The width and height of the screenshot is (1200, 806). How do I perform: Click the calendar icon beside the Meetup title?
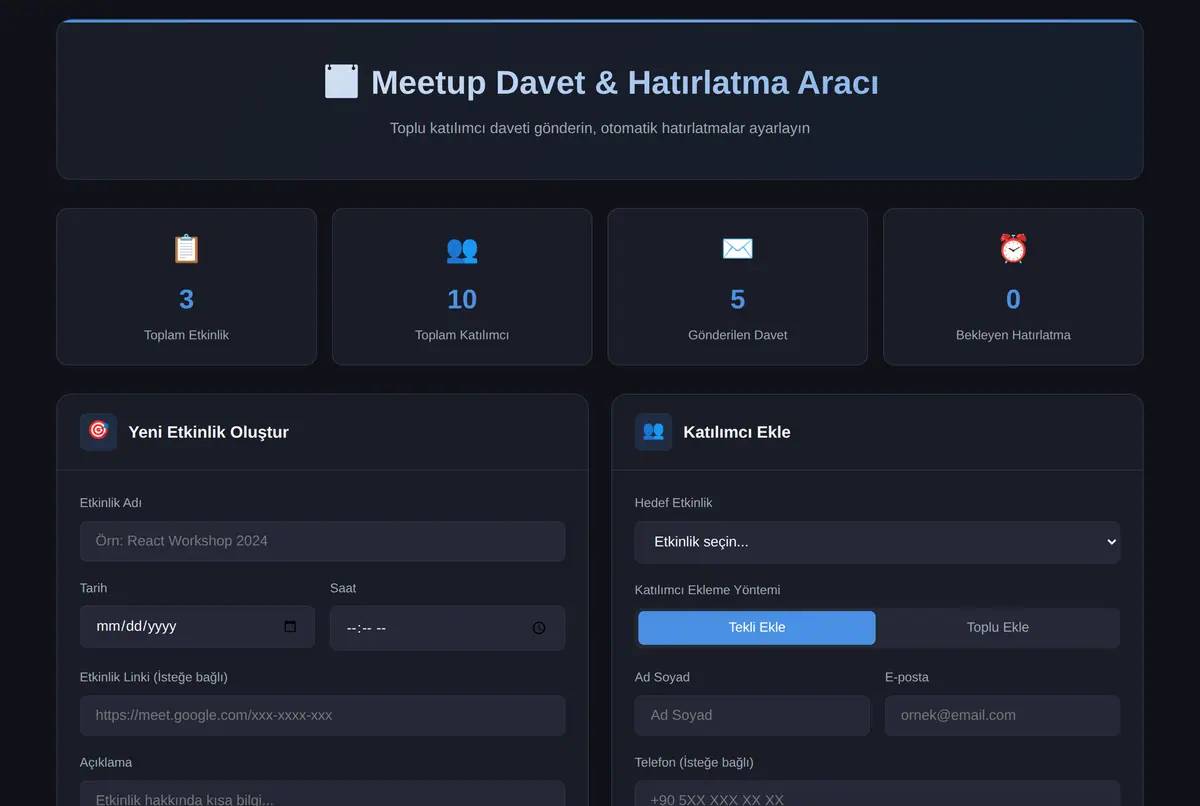tap(341, 81)
